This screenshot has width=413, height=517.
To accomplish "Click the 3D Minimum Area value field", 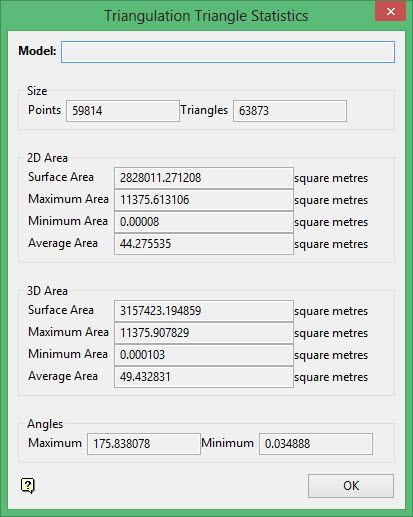I will tap(204, 355).
